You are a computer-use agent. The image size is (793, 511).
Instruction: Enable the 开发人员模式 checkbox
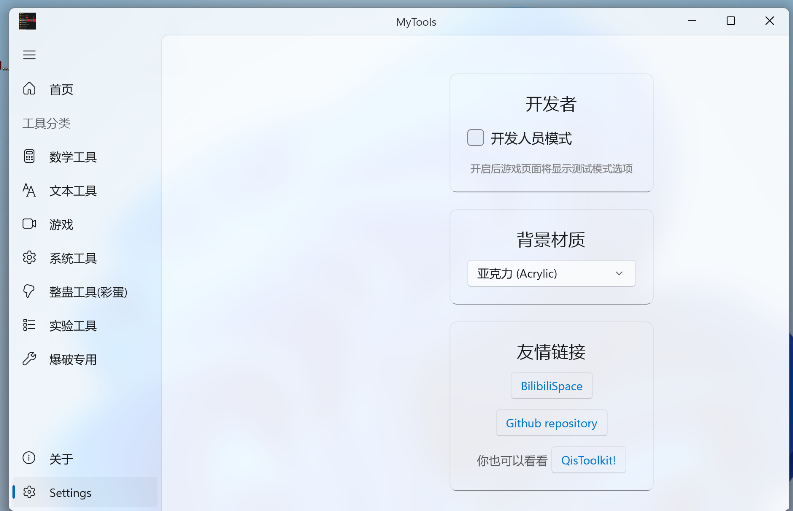[475, 138]
